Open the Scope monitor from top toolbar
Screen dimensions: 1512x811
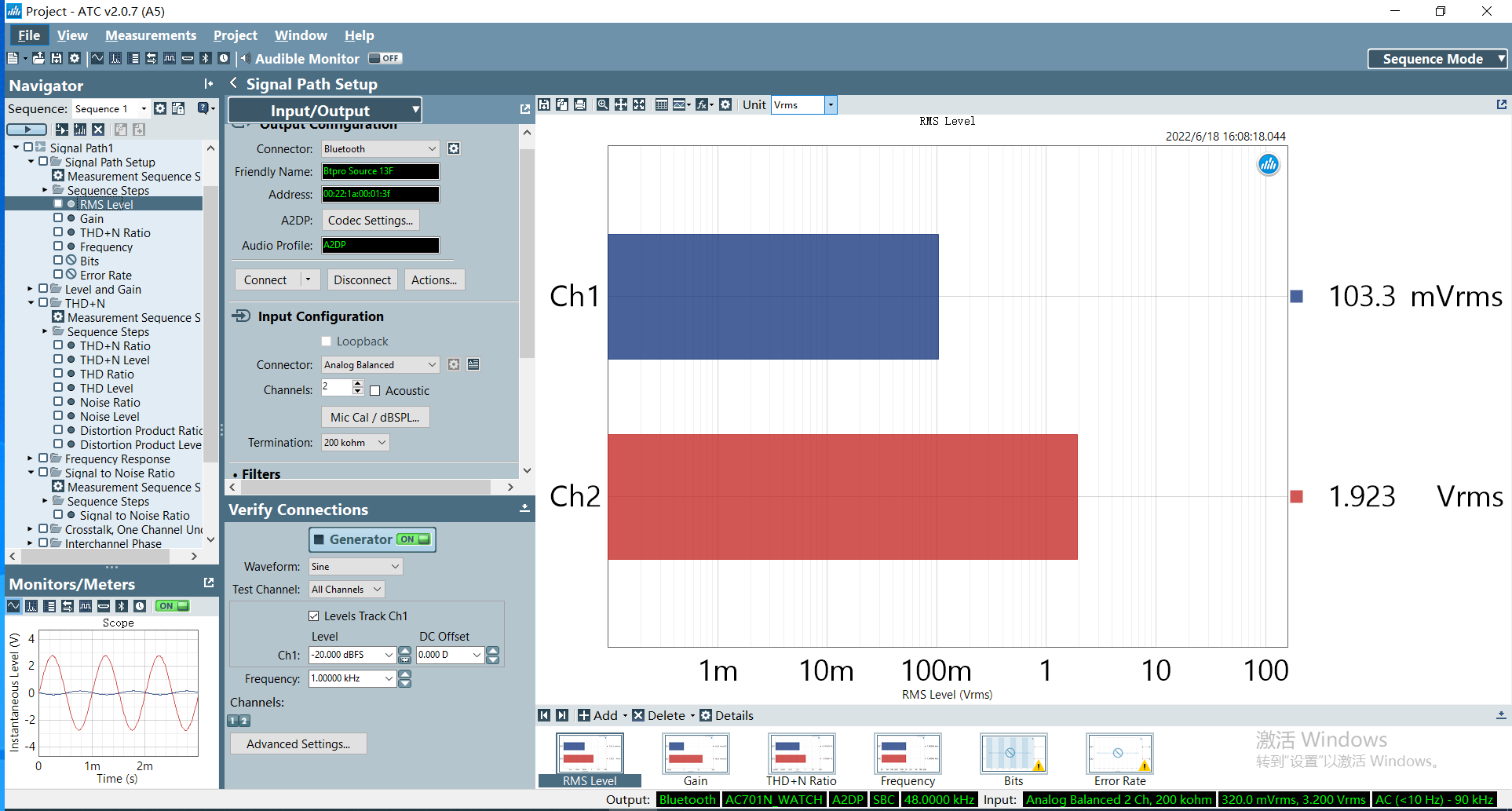coord(97,58)
